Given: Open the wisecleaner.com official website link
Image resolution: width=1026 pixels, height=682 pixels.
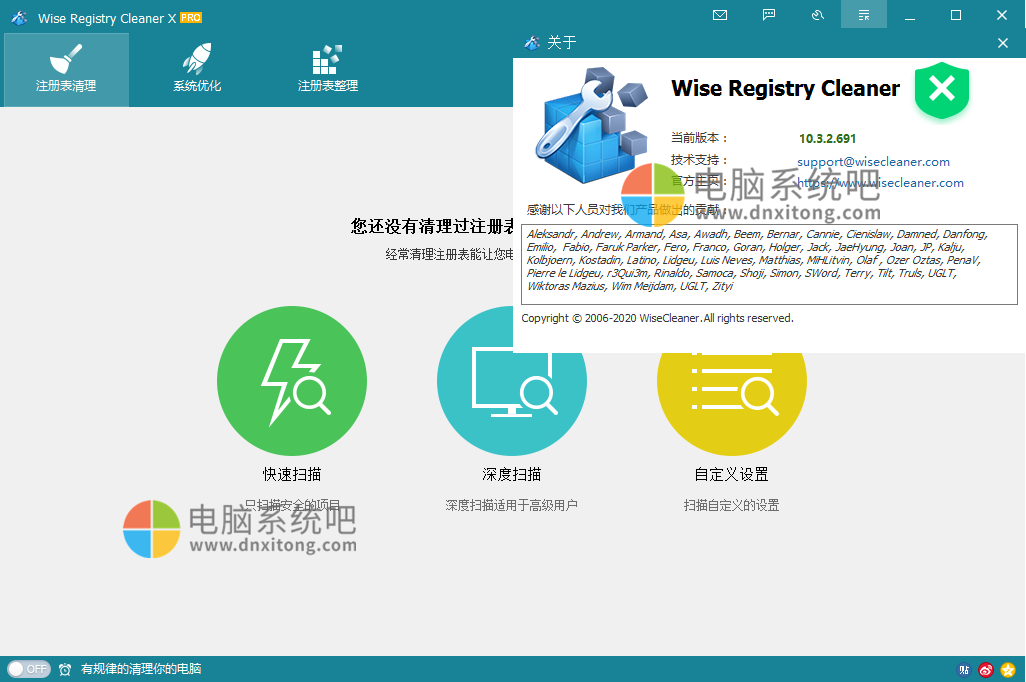Looking at the screenshot, I should 880,183.
